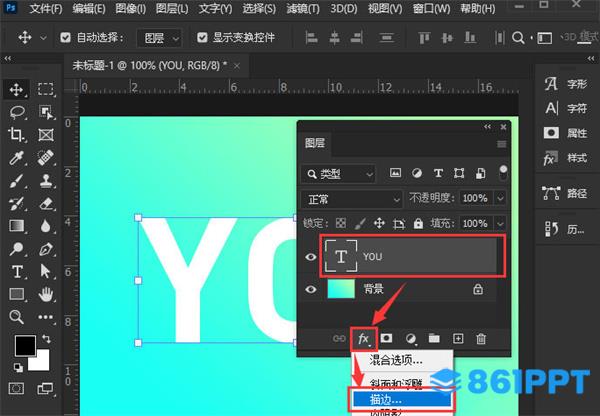
Task: Select the Crop tool
Action: [16, 135]
